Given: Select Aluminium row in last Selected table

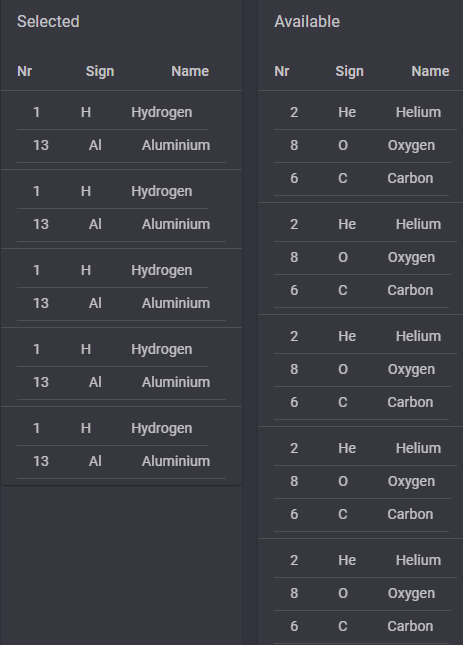Looking at the screenshot, I should [121, 462].
